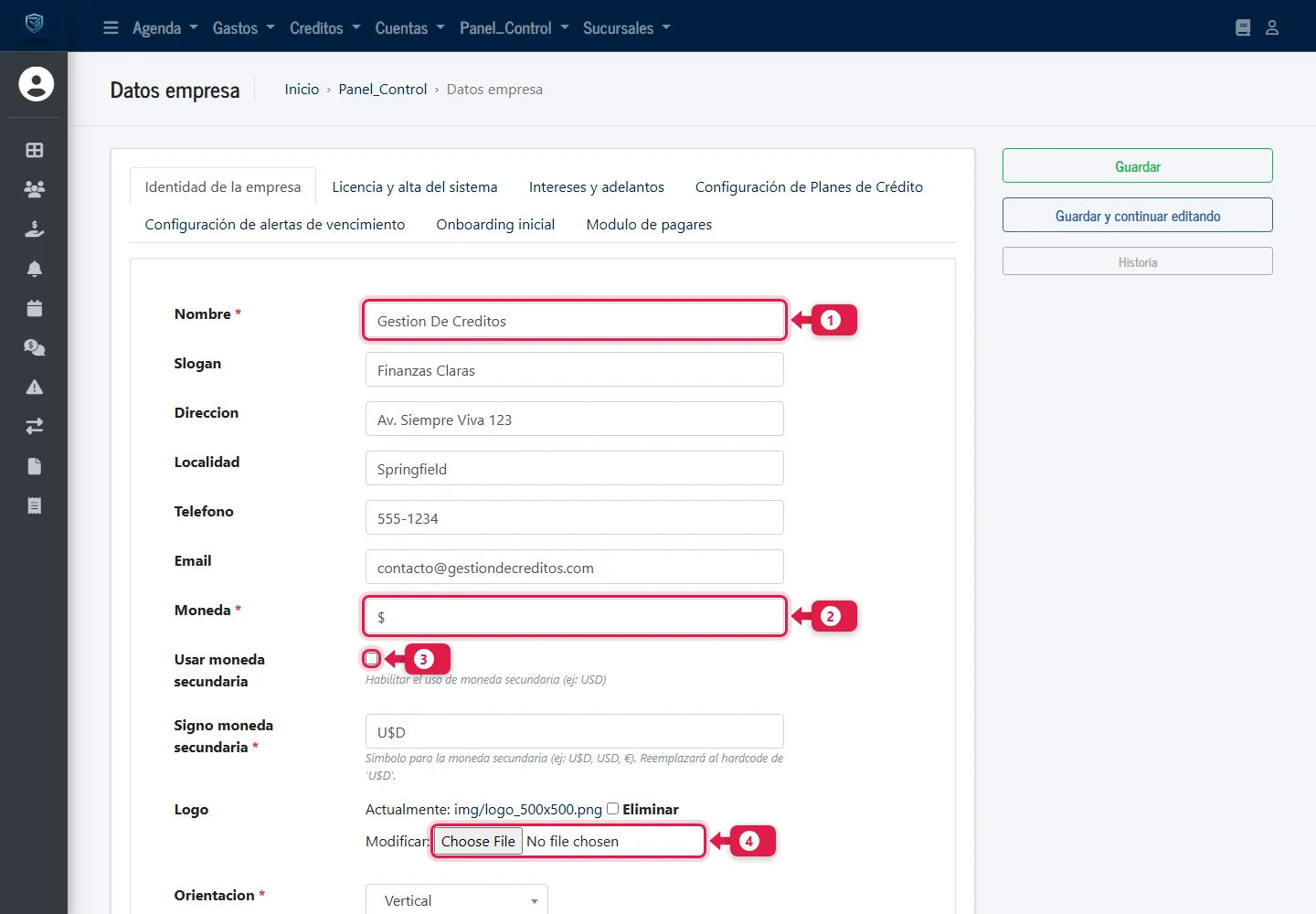Follow the Panel_Control breadcrumb link
The height and width of the screenshot is (914, 1316).
(x=383, y=89)
